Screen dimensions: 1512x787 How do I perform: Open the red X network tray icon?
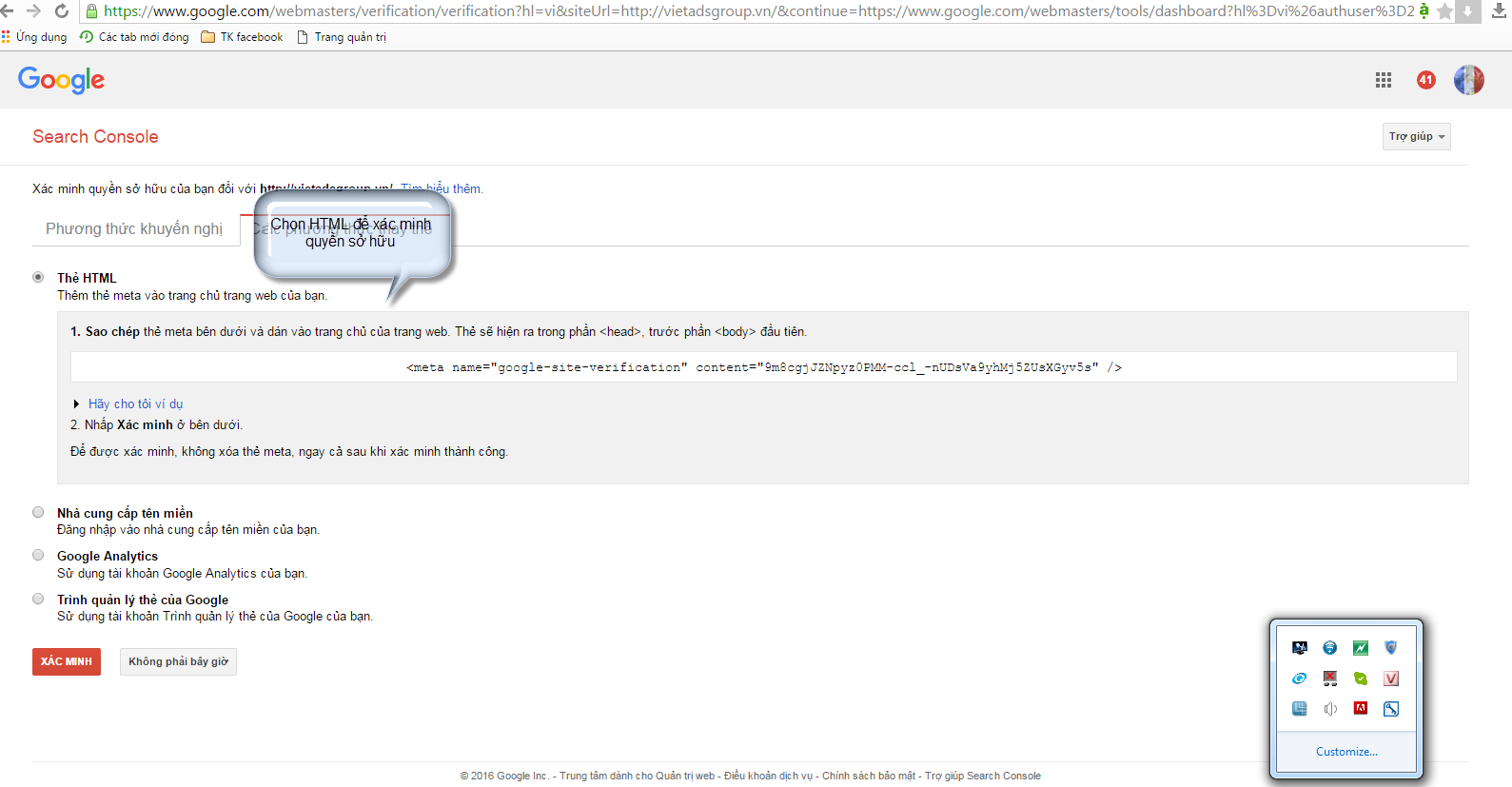pos(1330,679)
